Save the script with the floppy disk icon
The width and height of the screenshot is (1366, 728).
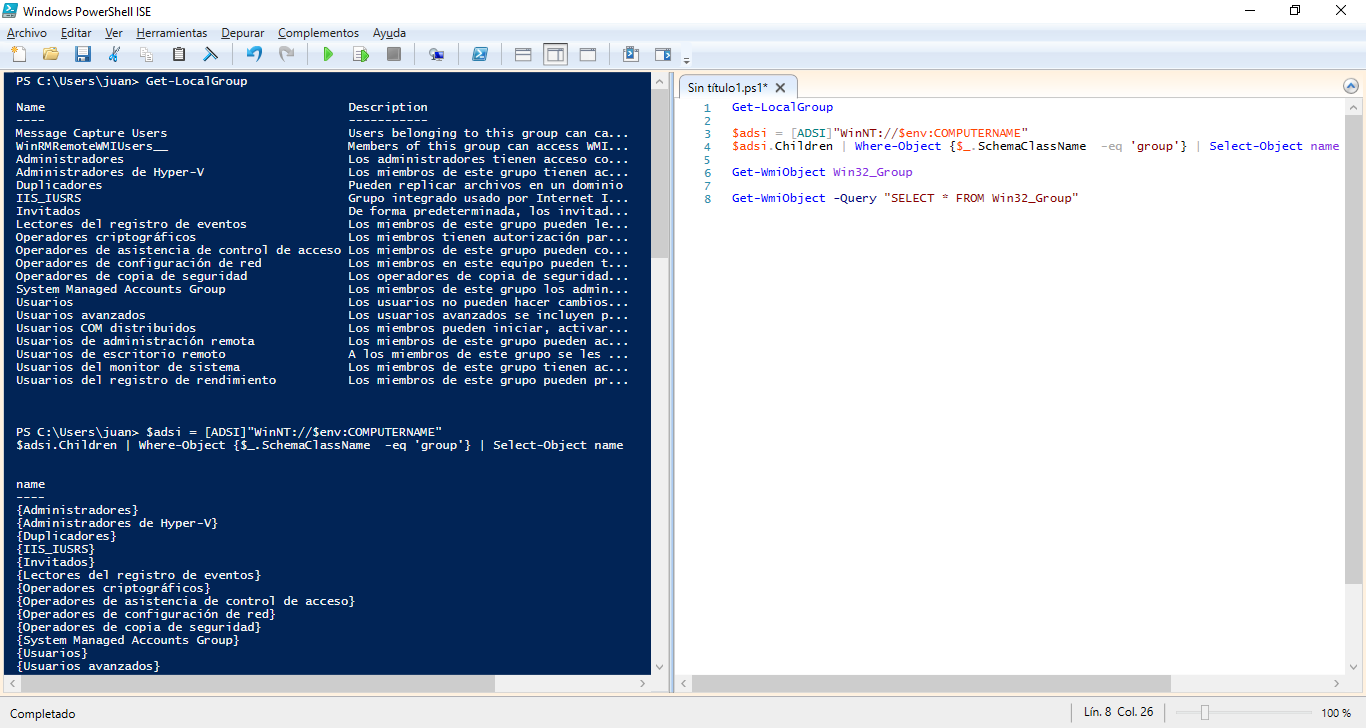(83, 54)
